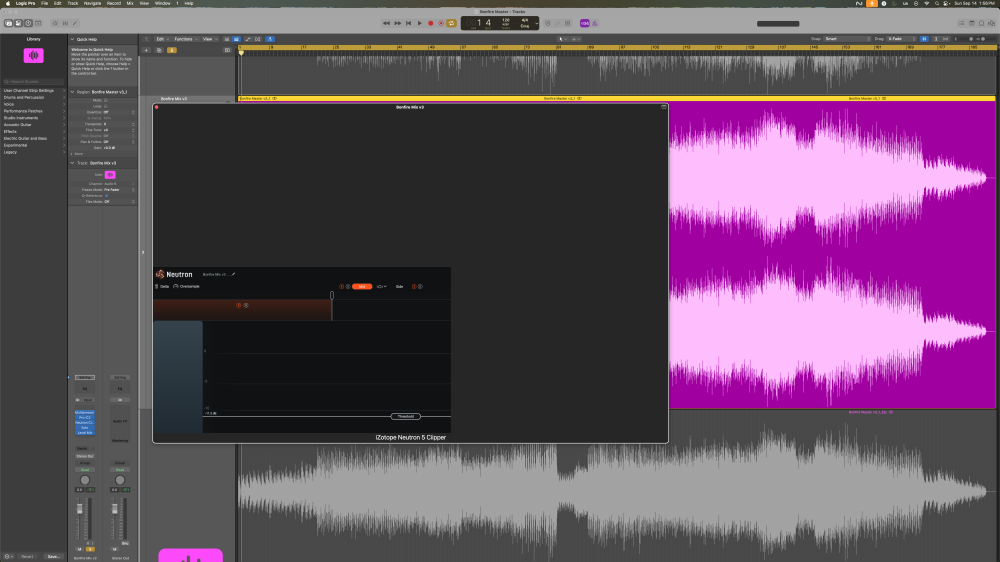Toggle Oversample in Neutron Clipper
Image resolution: width=1000 pixels, height=562 pixels.
[186, 286]
